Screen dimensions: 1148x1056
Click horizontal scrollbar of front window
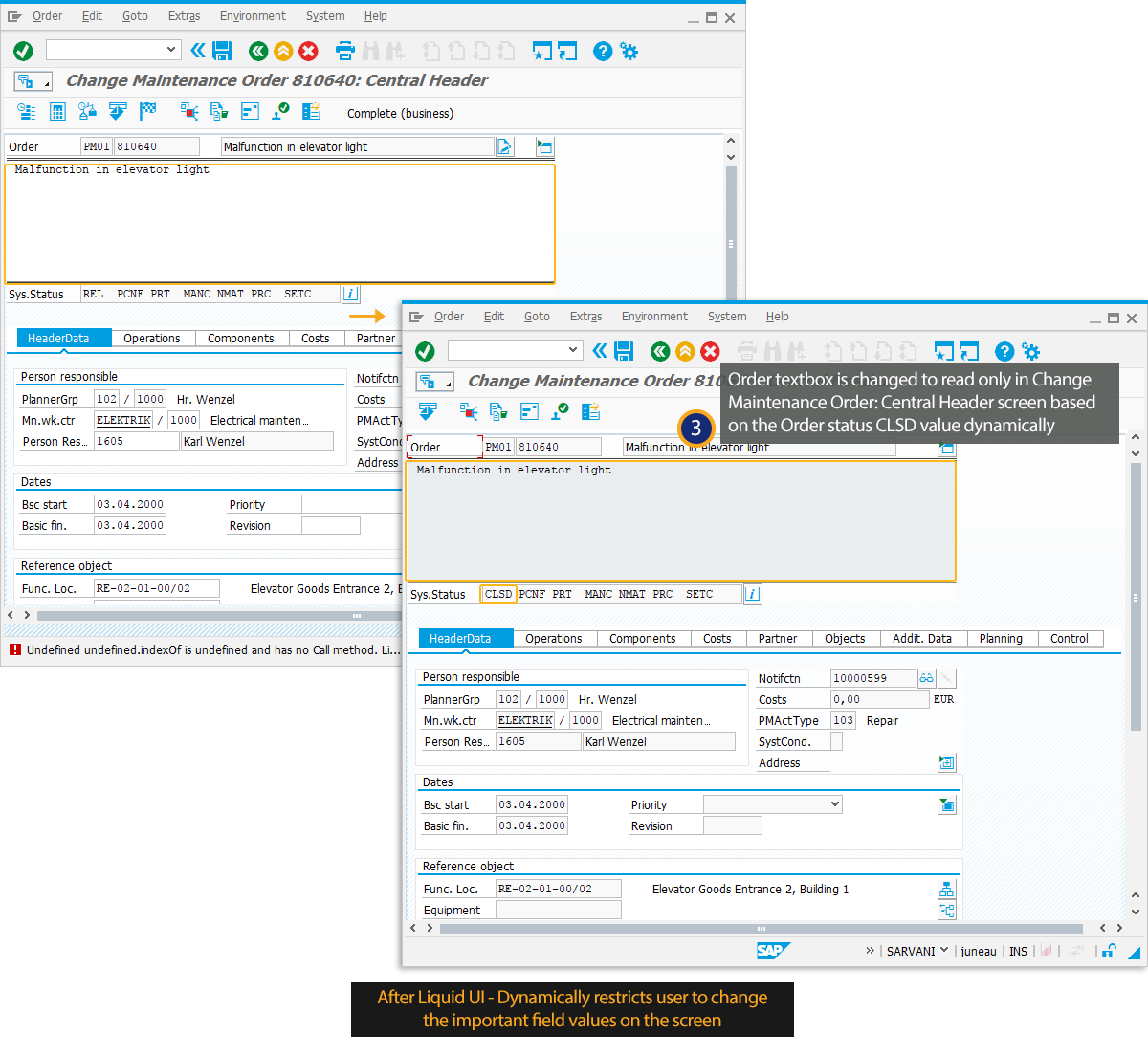click(x=761, y=928)
